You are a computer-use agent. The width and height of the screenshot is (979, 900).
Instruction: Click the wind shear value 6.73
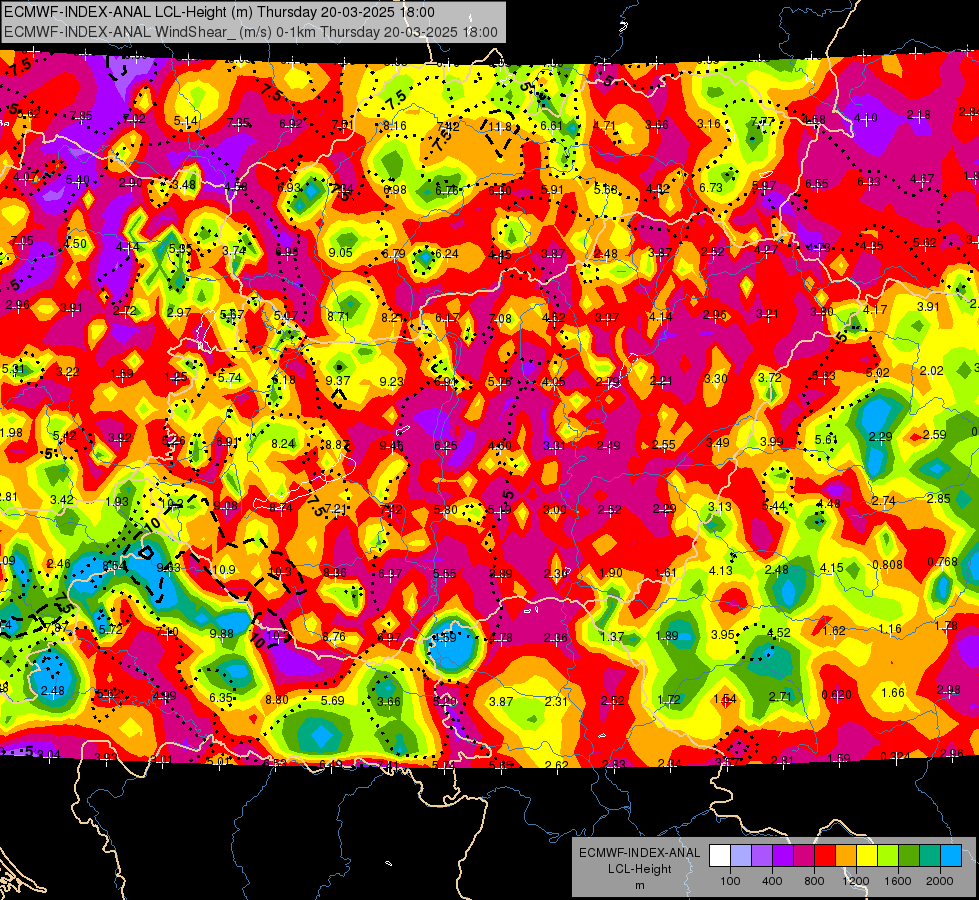711,187
